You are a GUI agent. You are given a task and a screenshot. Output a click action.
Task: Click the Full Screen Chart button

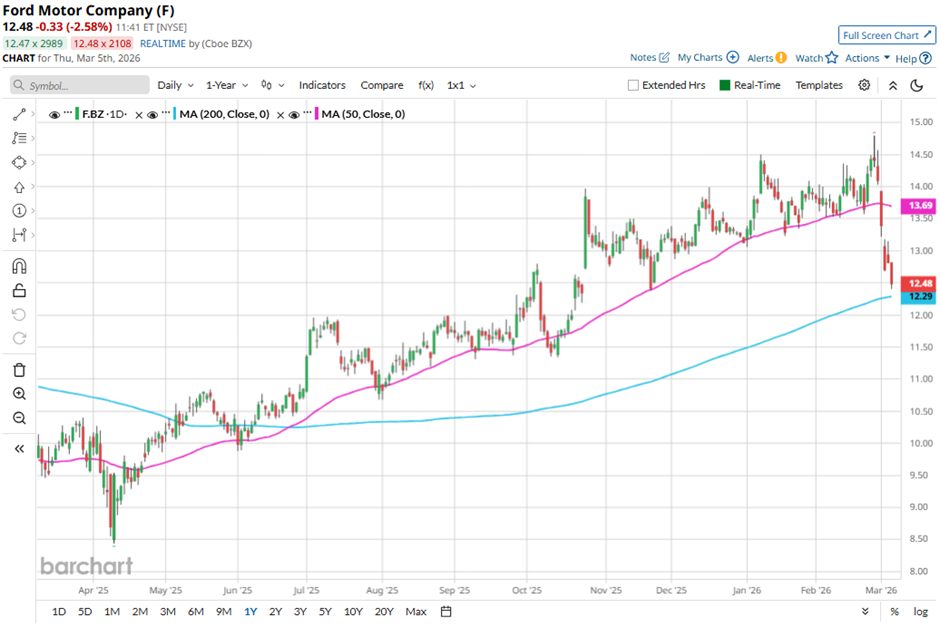886,35
